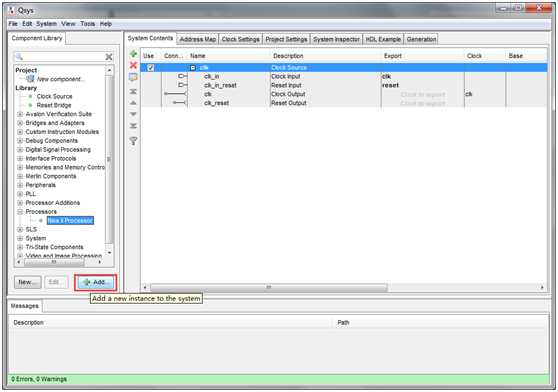
Task: Open the View menu
Action: [68, 24]
